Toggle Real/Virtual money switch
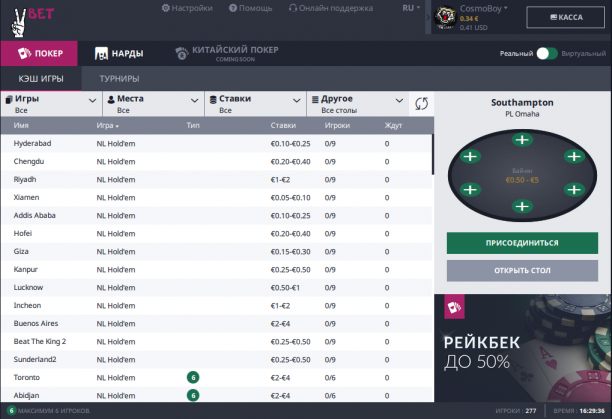The height and width of the screenshot is (419, 612). coord(546,53)
